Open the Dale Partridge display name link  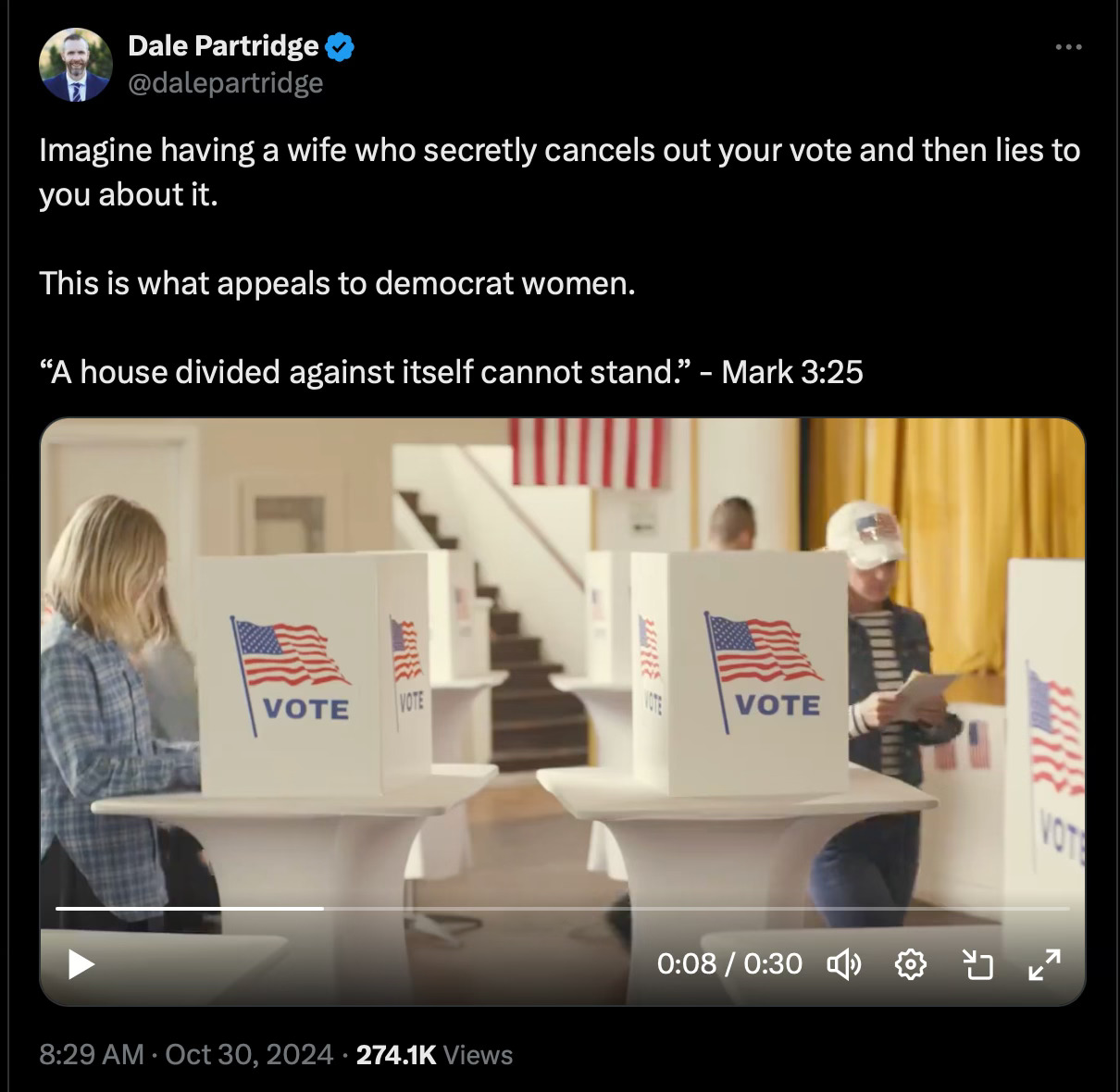pyautogui.click(x=223, y=45)
